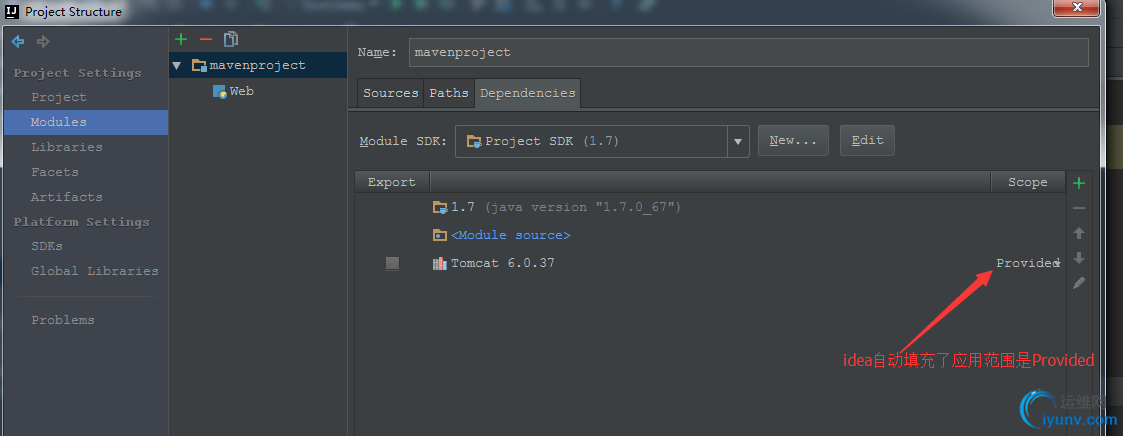Move the dependency down with the arrow

pos(1079,258)
